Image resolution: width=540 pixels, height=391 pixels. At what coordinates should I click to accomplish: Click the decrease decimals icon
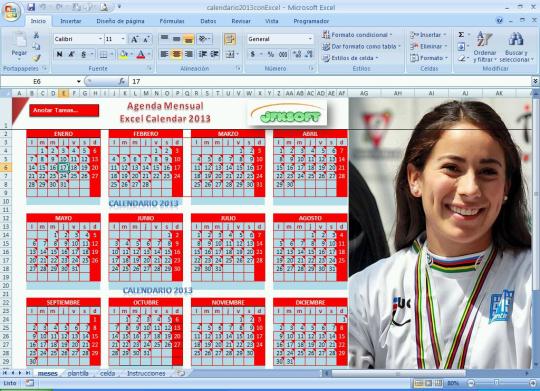click(309, 54)
